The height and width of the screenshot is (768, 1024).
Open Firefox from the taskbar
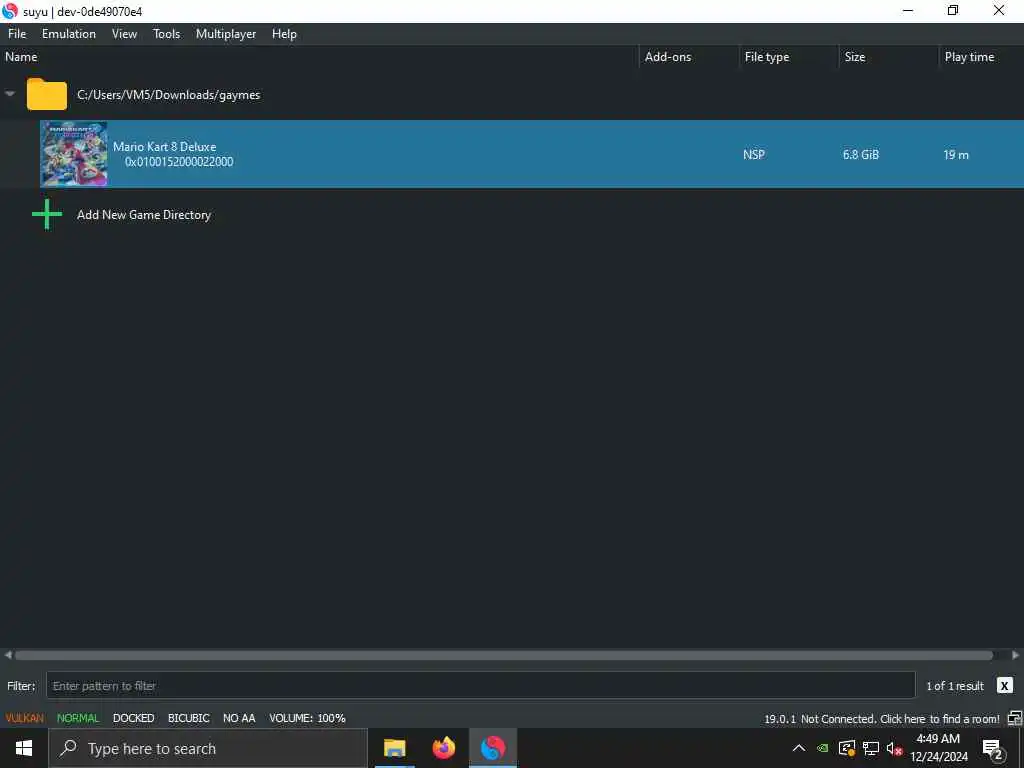tap(444, 748)
